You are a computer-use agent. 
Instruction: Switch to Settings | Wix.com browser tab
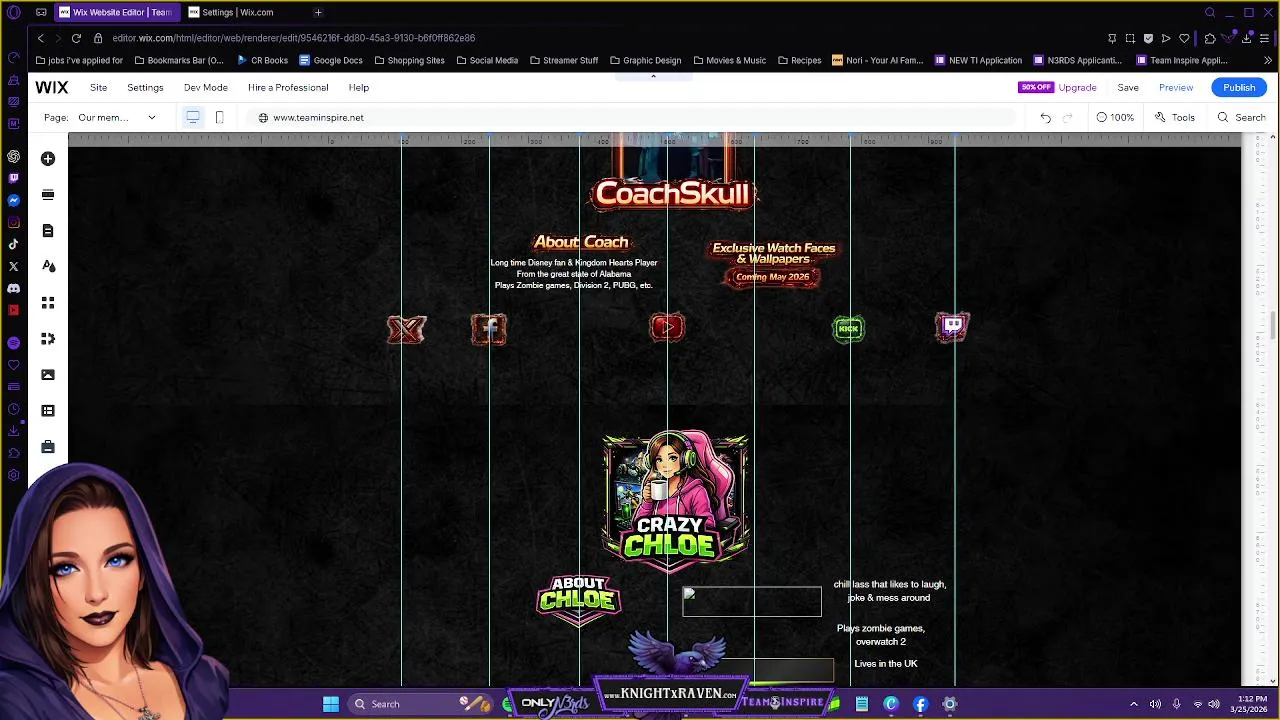pos(237,12)
